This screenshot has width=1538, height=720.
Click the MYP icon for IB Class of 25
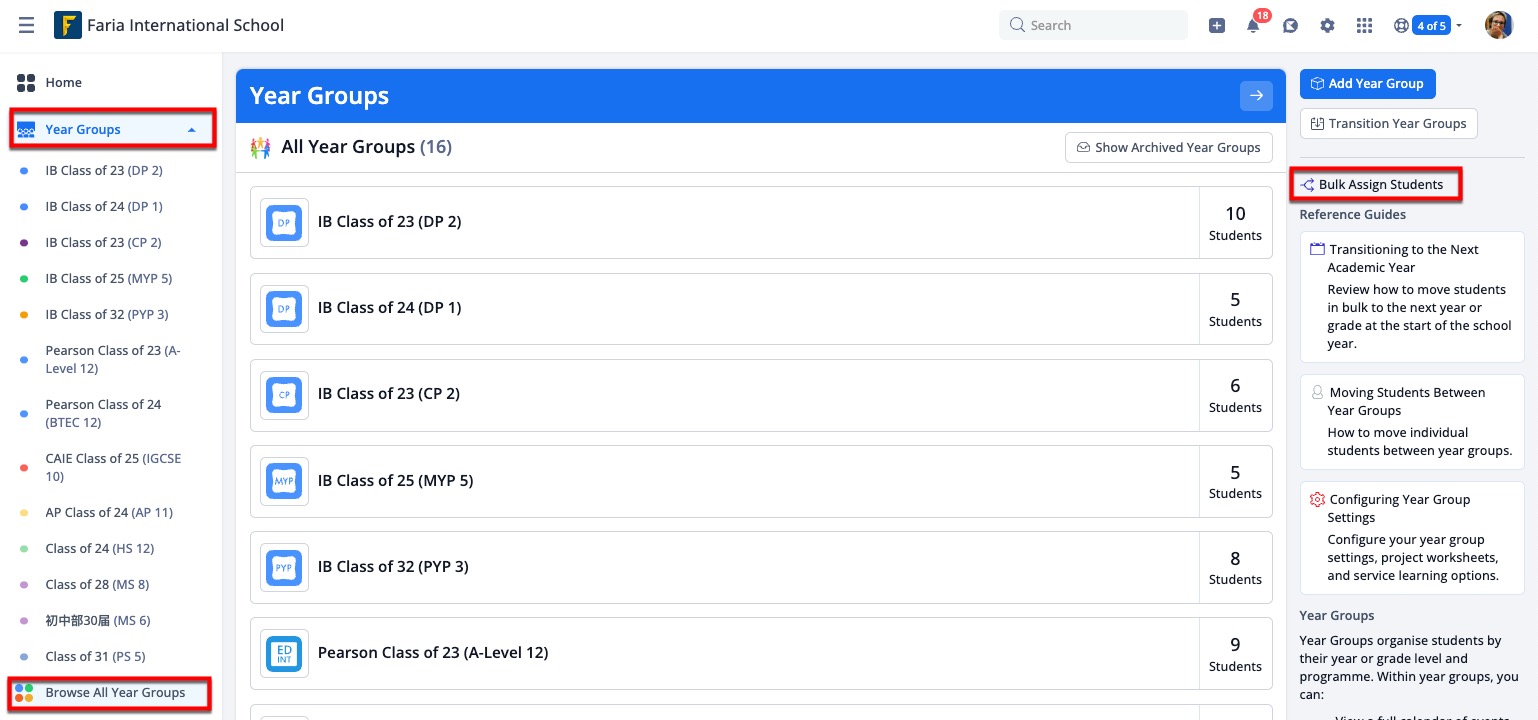pyautogui.click(x=285, y=481)
